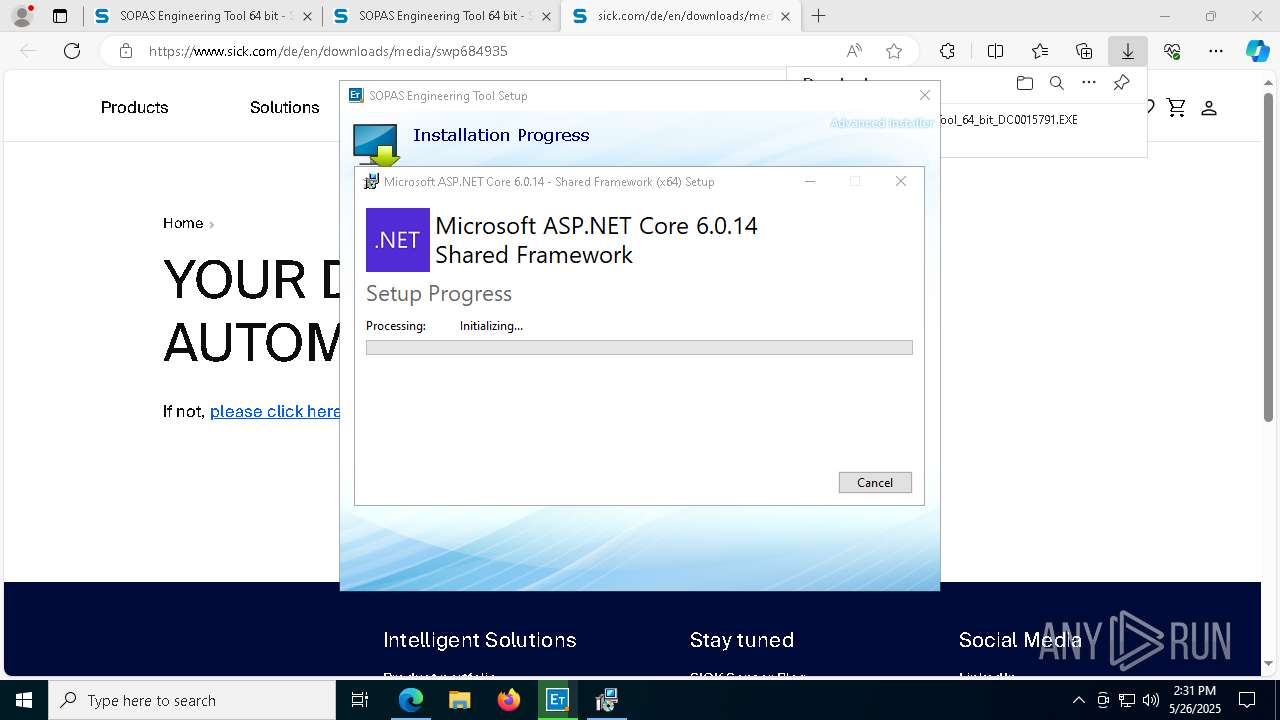Image resolution: width=1280 pixels, height=720 pixels.
Task: Show hidden system tray icons
Action: coord(1078,700)
